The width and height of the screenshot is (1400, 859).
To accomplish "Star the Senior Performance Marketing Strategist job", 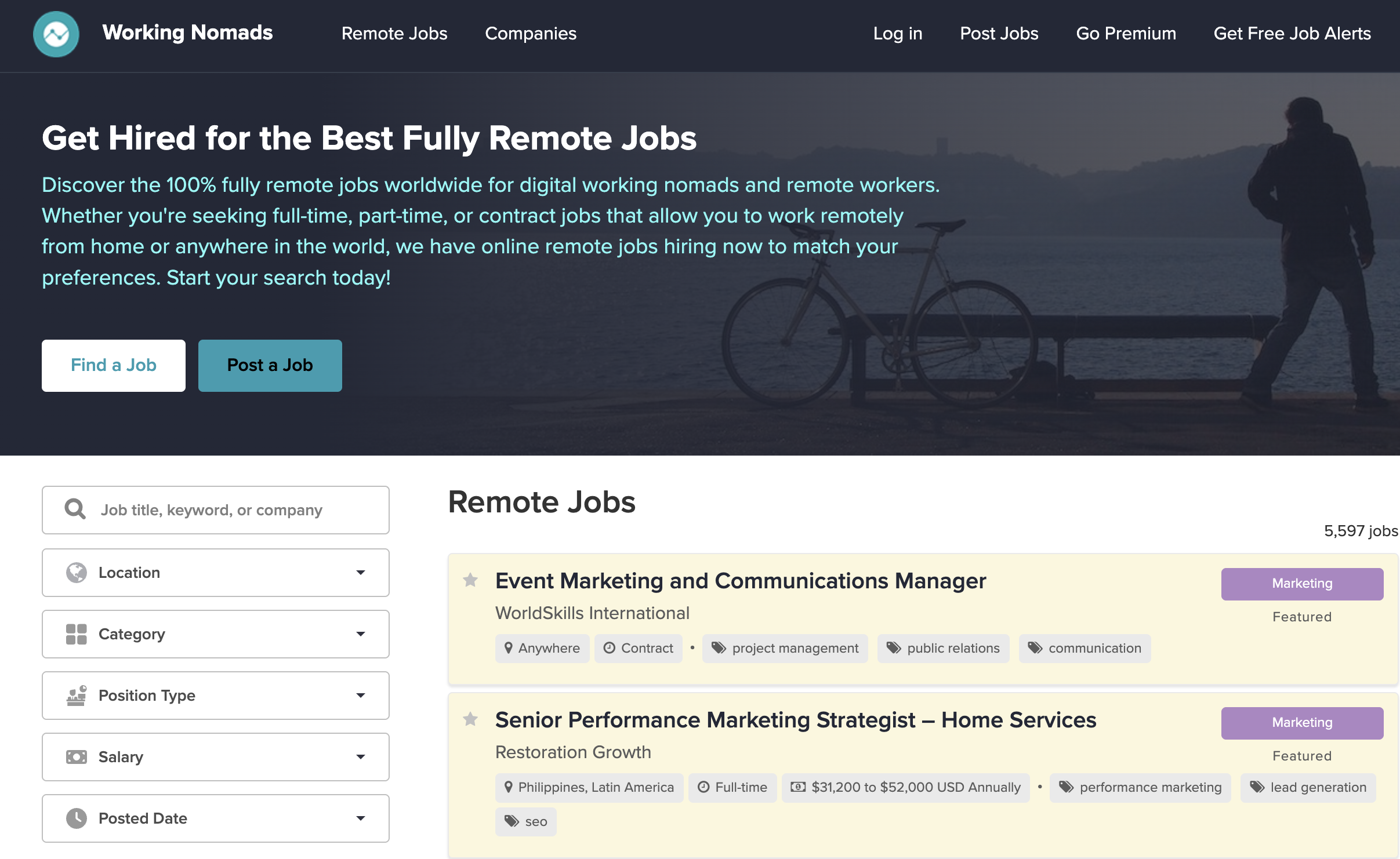I will [x=470, y=719].
